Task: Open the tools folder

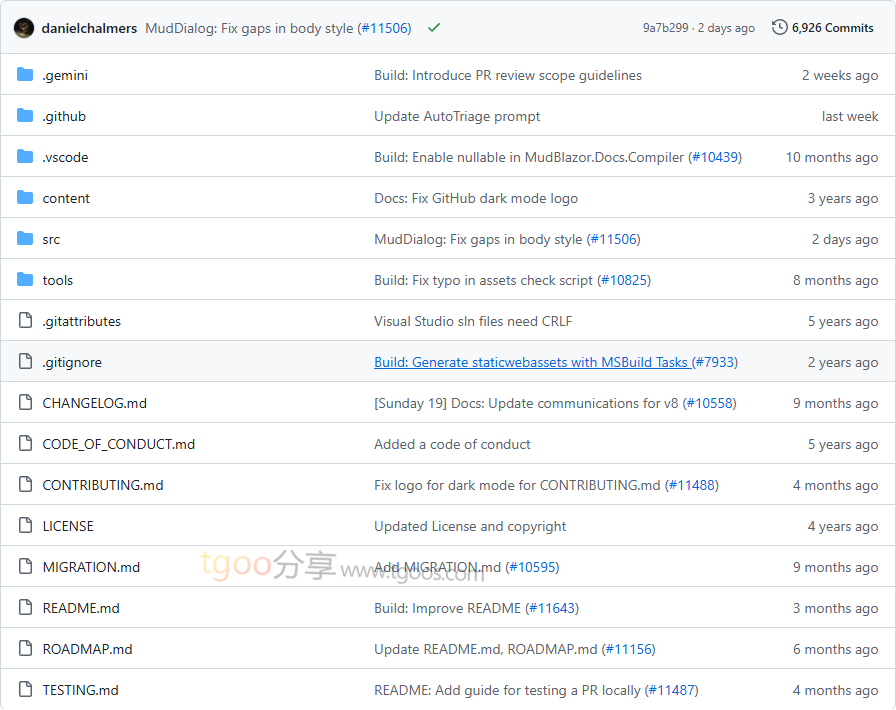Action: coord(58,280)
